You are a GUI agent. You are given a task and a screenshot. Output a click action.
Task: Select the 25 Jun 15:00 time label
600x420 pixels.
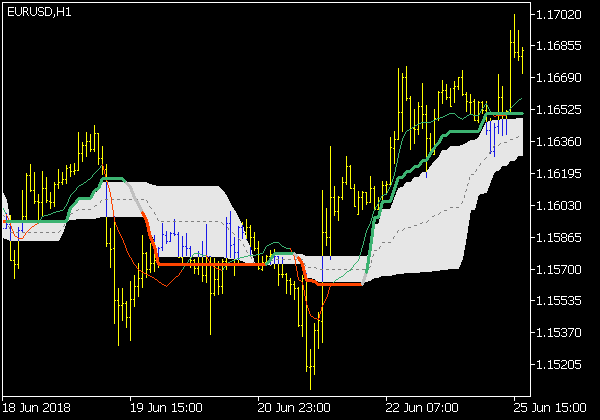click(x=551, y=409)
